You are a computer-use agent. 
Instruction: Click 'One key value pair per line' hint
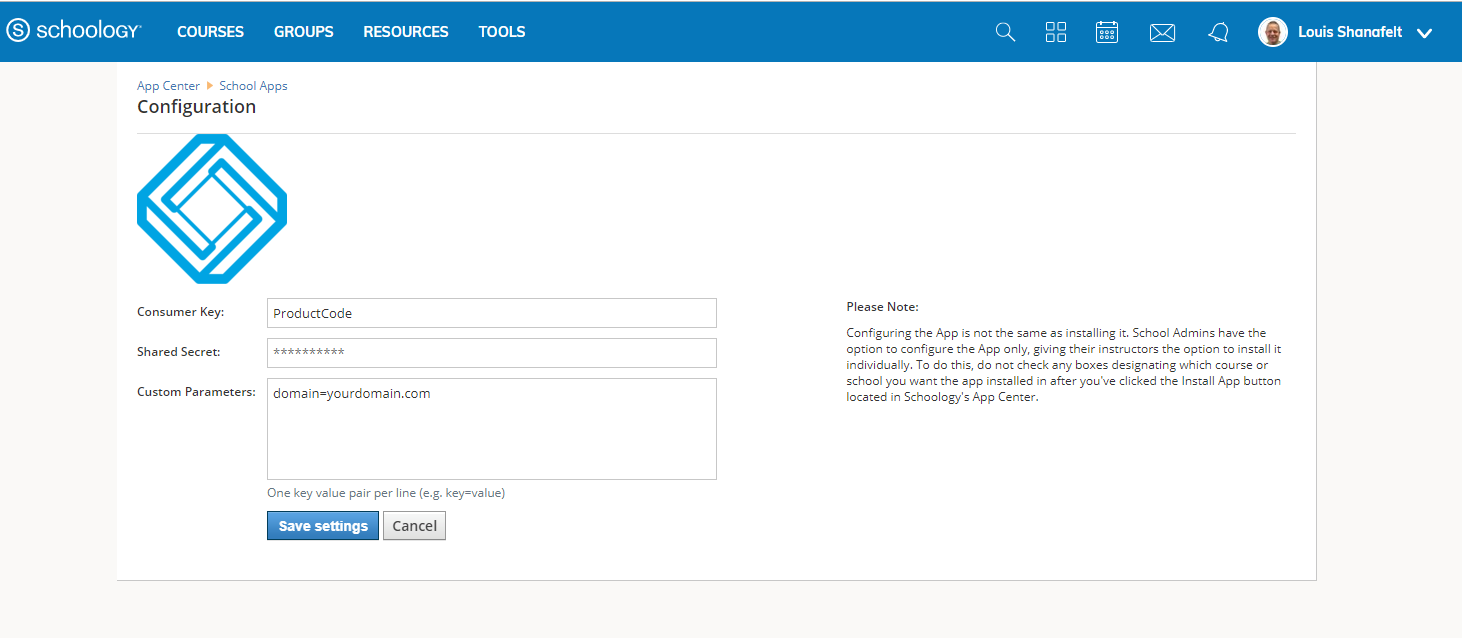coord(386,493)
